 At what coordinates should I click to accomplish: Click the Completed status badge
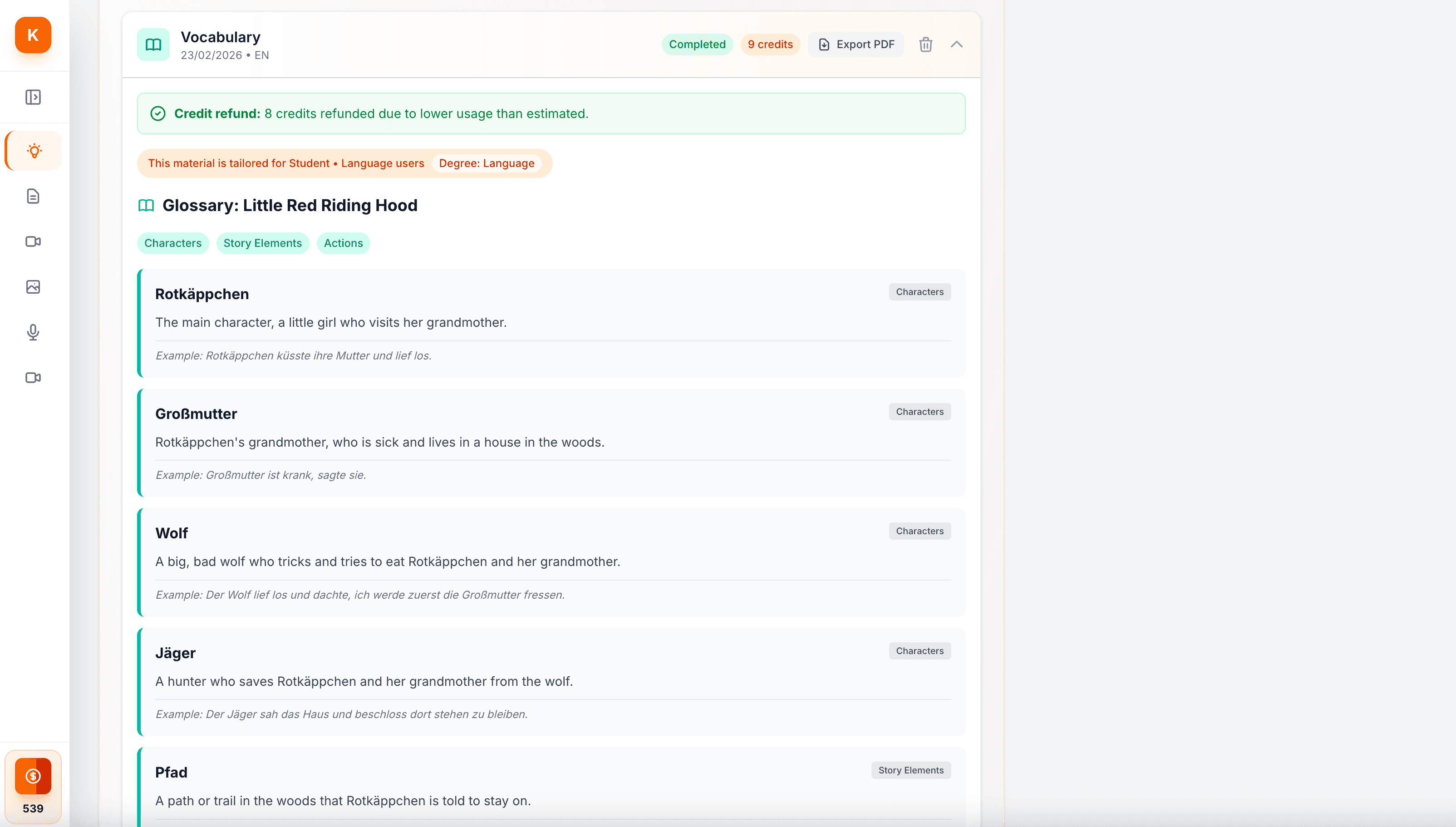tap(697, 44)
